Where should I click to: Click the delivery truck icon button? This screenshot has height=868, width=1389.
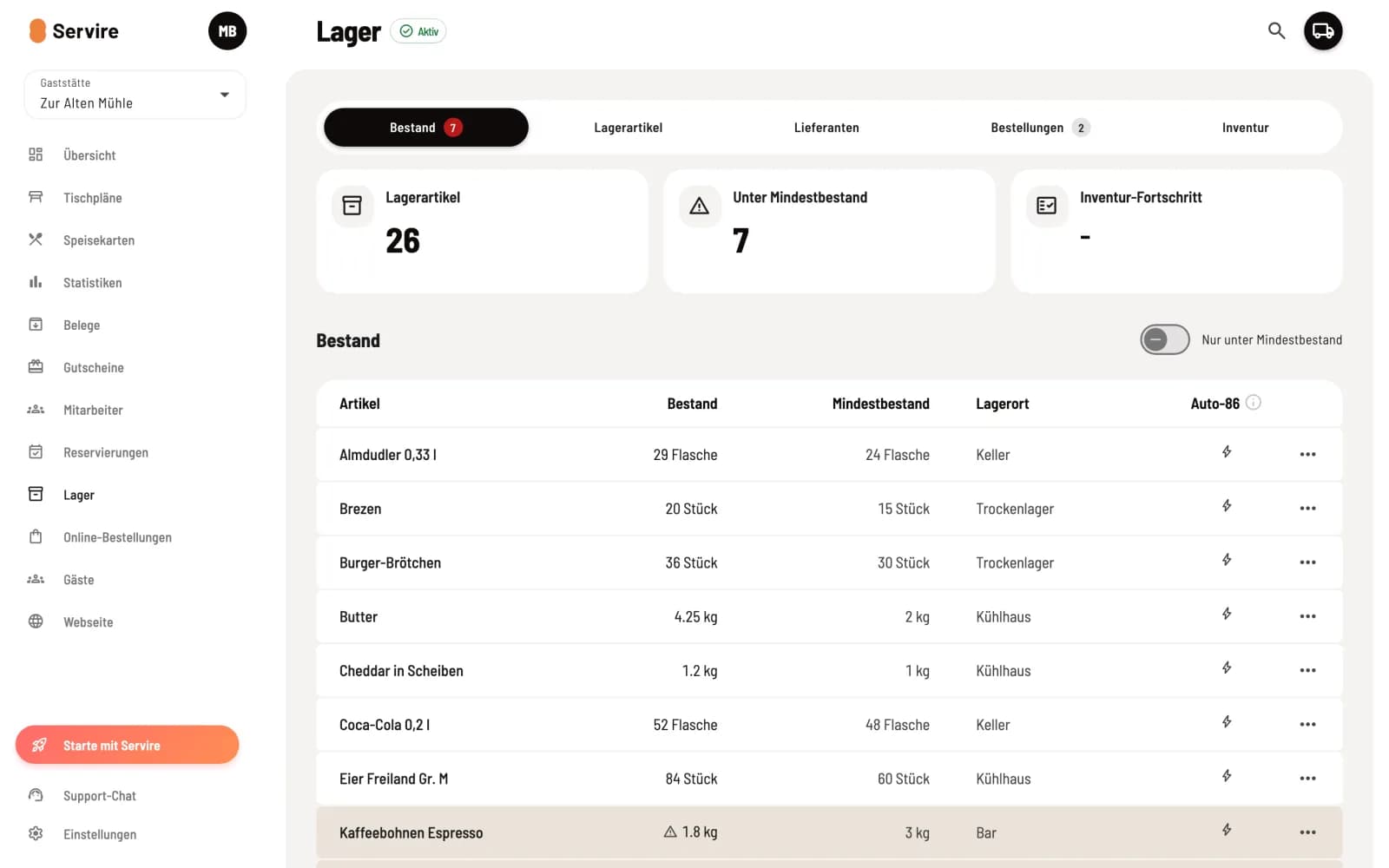tap(1323, 31)
